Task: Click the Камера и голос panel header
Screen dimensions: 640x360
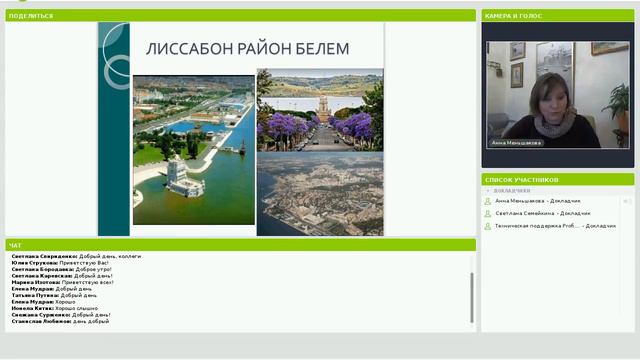Action: click(558, 16)
